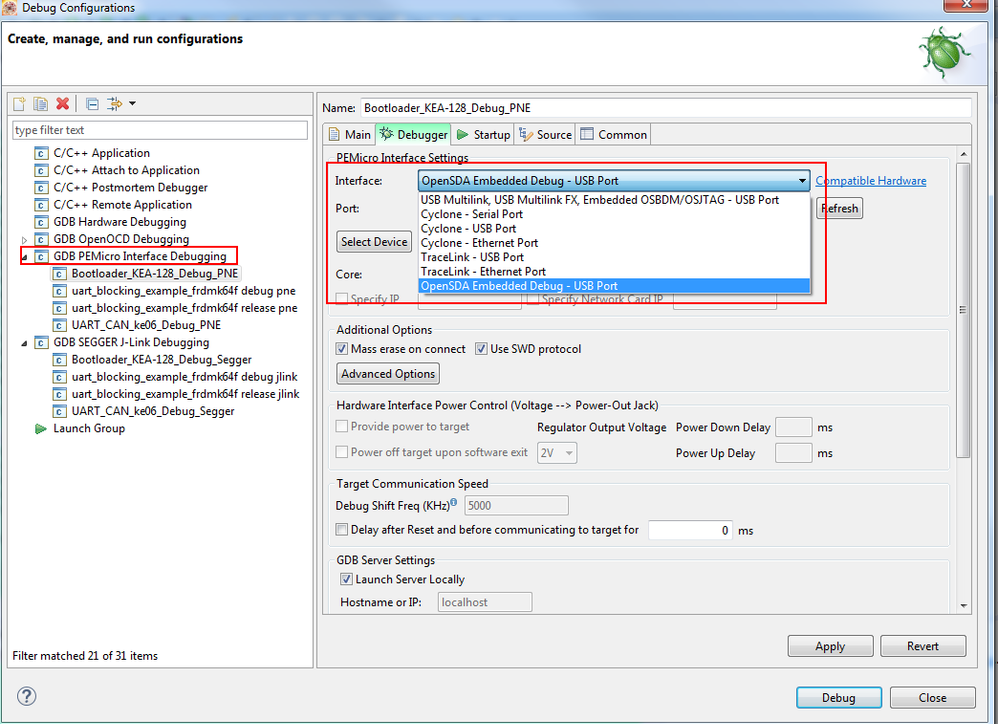The image size is (998, 724).
Task: Select uart_blocking_example_frdmk64f release jlink
Action: coord(185,393)
